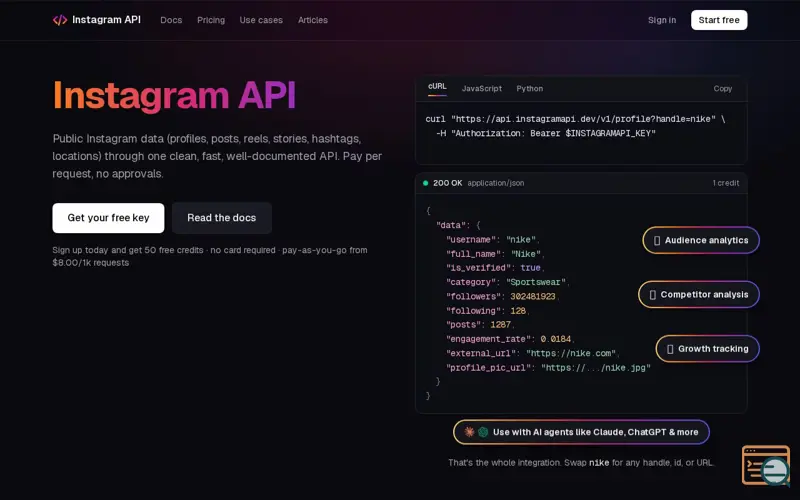Click the "full_name": "Nike" JSON line
Screen dimensions: 800x500
click(495, 254)
